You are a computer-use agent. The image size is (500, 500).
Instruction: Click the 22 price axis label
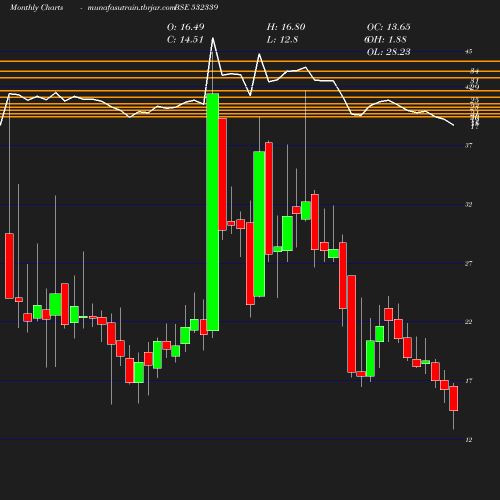click(x=469, y=322)
